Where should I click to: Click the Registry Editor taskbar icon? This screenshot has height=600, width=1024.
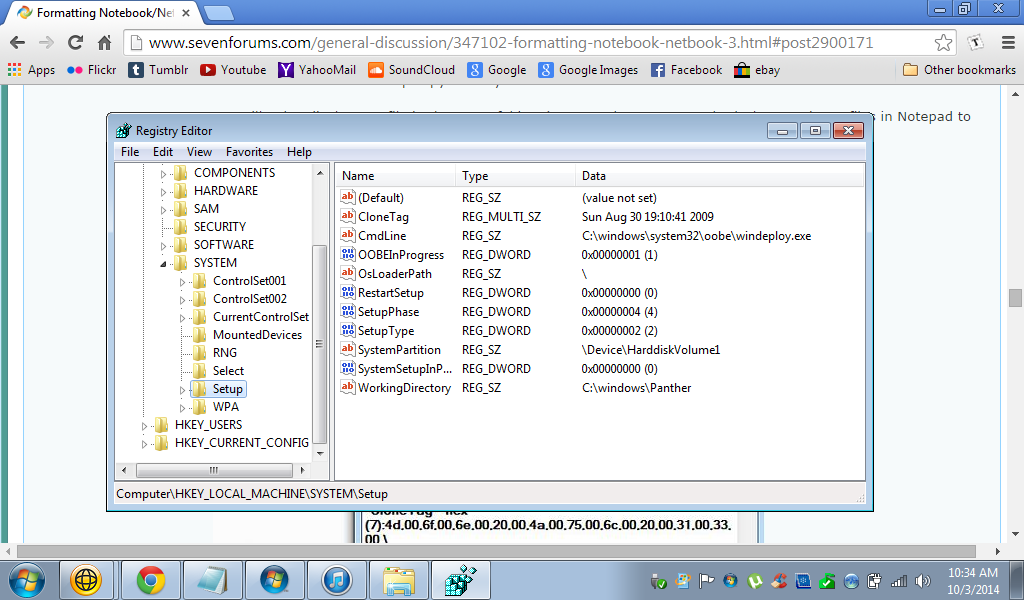(x=461, y=580)
